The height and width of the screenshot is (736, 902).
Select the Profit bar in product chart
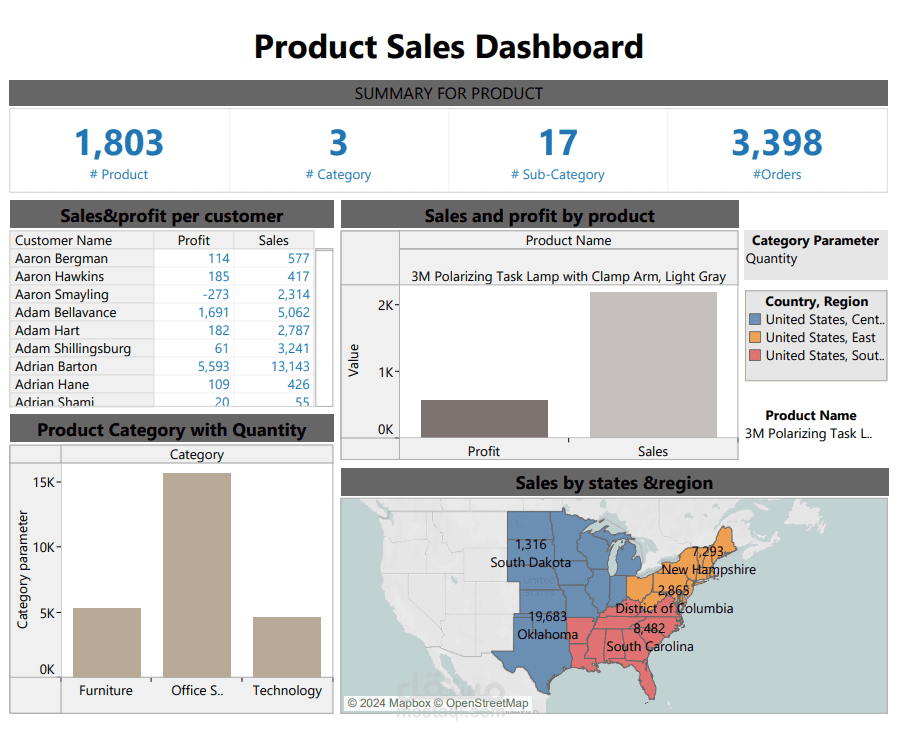[x=484, y=418]
